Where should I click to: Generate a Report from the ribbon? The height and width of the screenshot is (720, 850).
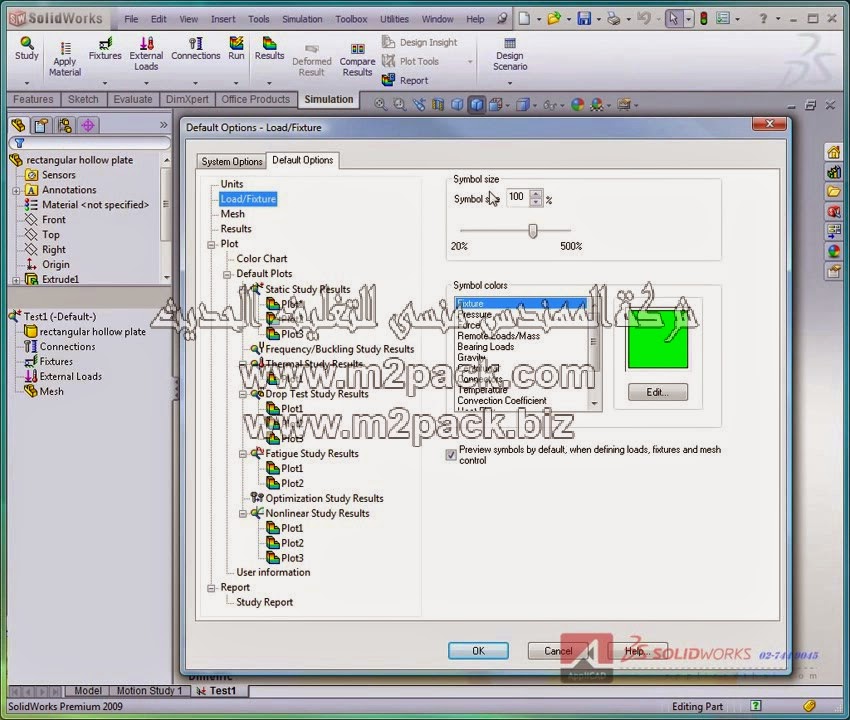[405, 80]
